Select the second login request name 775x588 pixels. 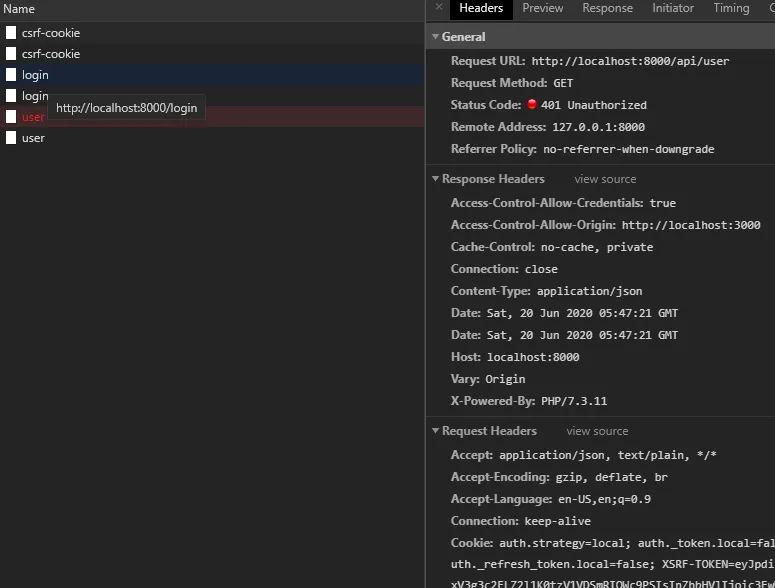[35, 96]
